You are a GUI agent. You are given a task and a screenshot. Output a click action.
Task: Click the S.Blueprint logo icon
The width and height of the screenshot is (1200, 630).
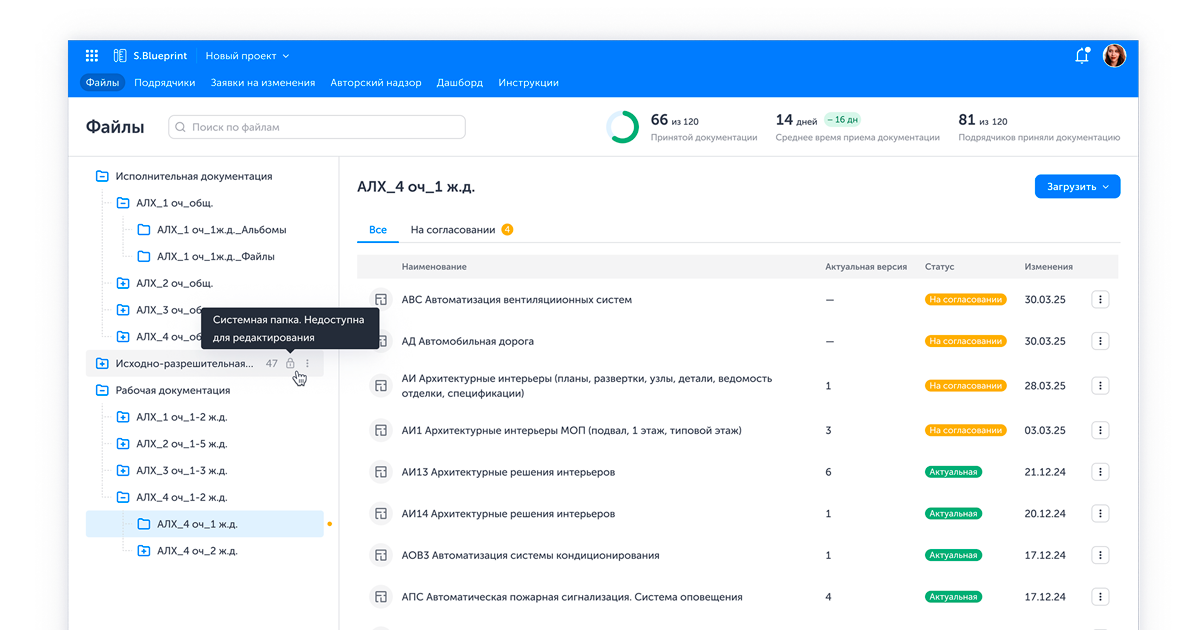pos(120,56)
